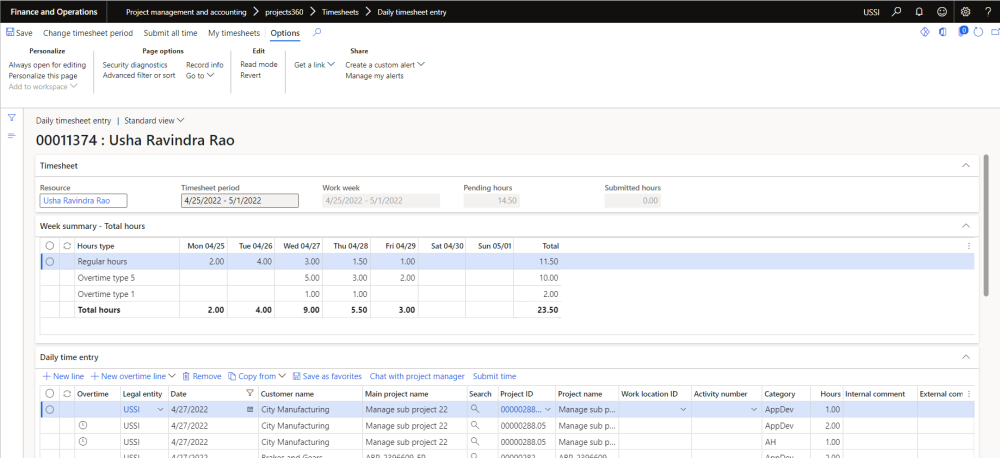Image resolution: width=1000 pixels, height=458 pixels.
Task: Switch to the My timesheets tab
Action: point(233,33)
